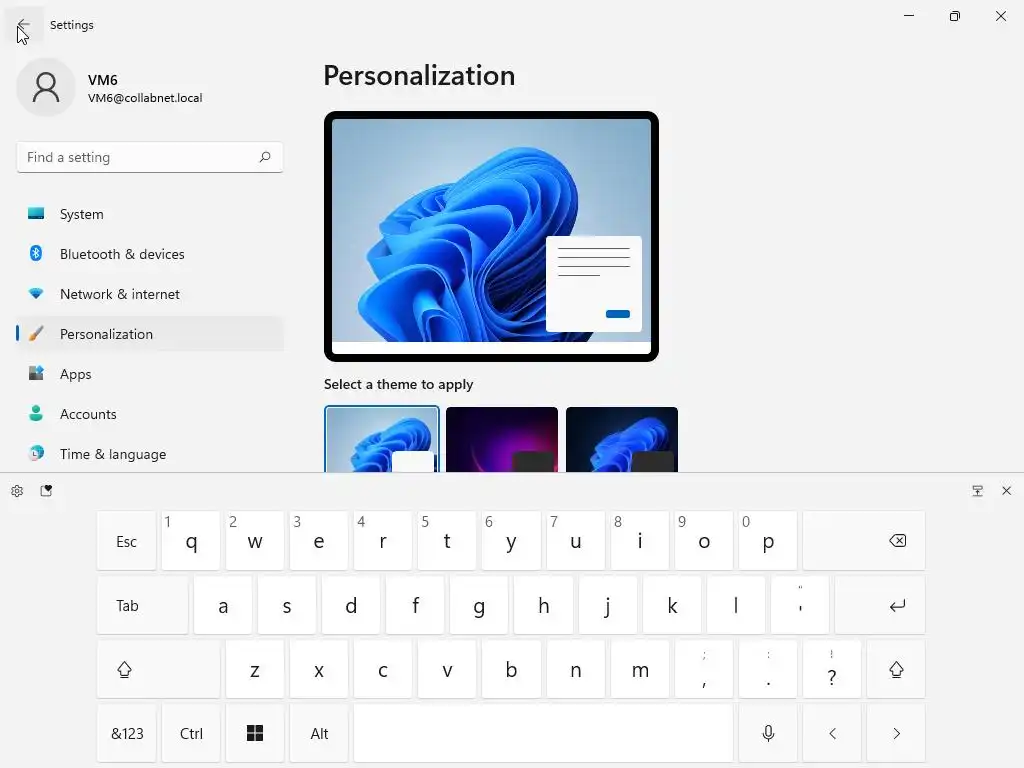Tap the Esc key on touch keyboard
The width and height of the screenshot is (1024, 768).
click(x=127, y=541)
